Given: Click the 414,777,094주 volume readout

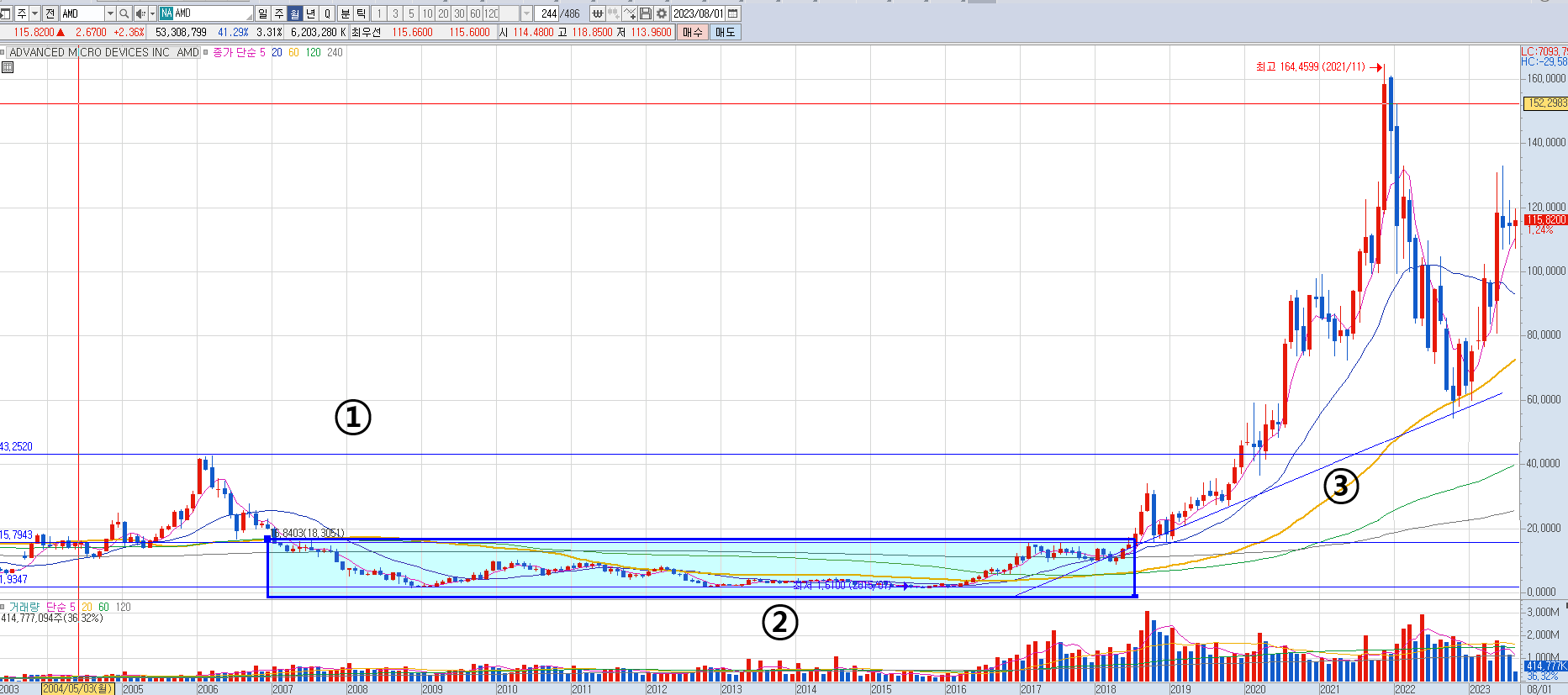Looking at the screenshot, I should click(52, 618).
